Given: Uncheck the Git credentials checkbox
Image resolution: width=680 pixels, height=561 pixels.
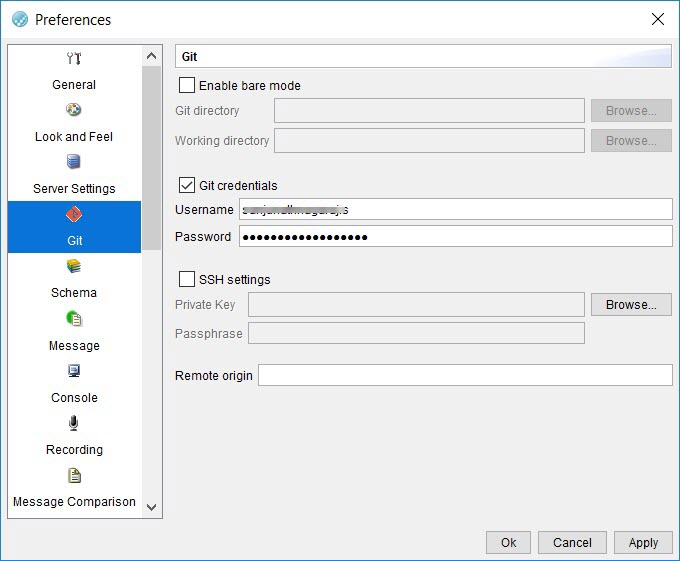Looking at the screenshot, I should point(187,185).
